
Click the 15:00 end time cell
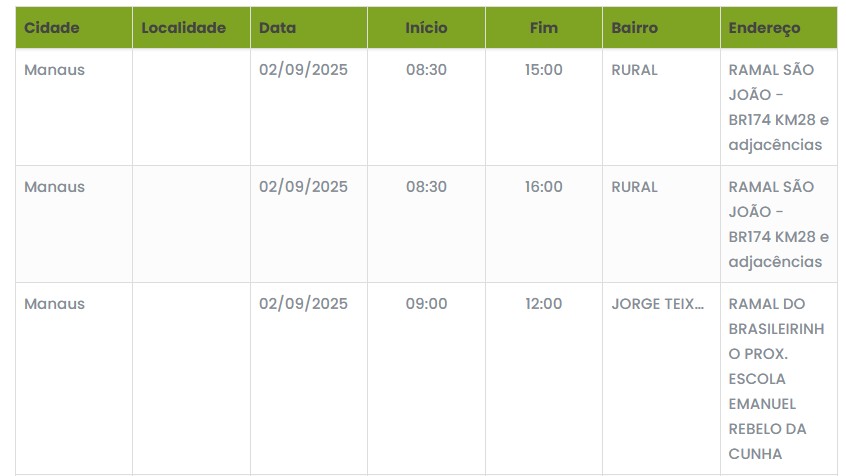(x=544, y=70)
